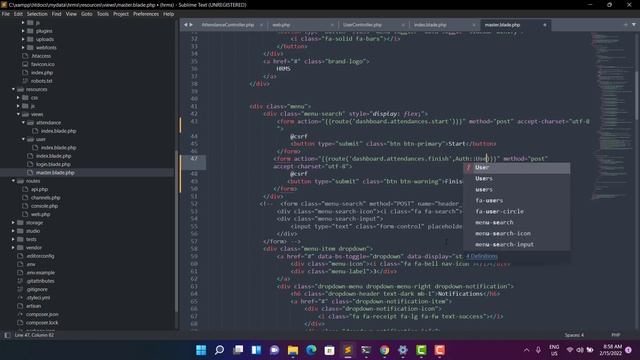The height and width of the screenshot is (360, 640).
Task: Open the File menu
Action: 6,14
